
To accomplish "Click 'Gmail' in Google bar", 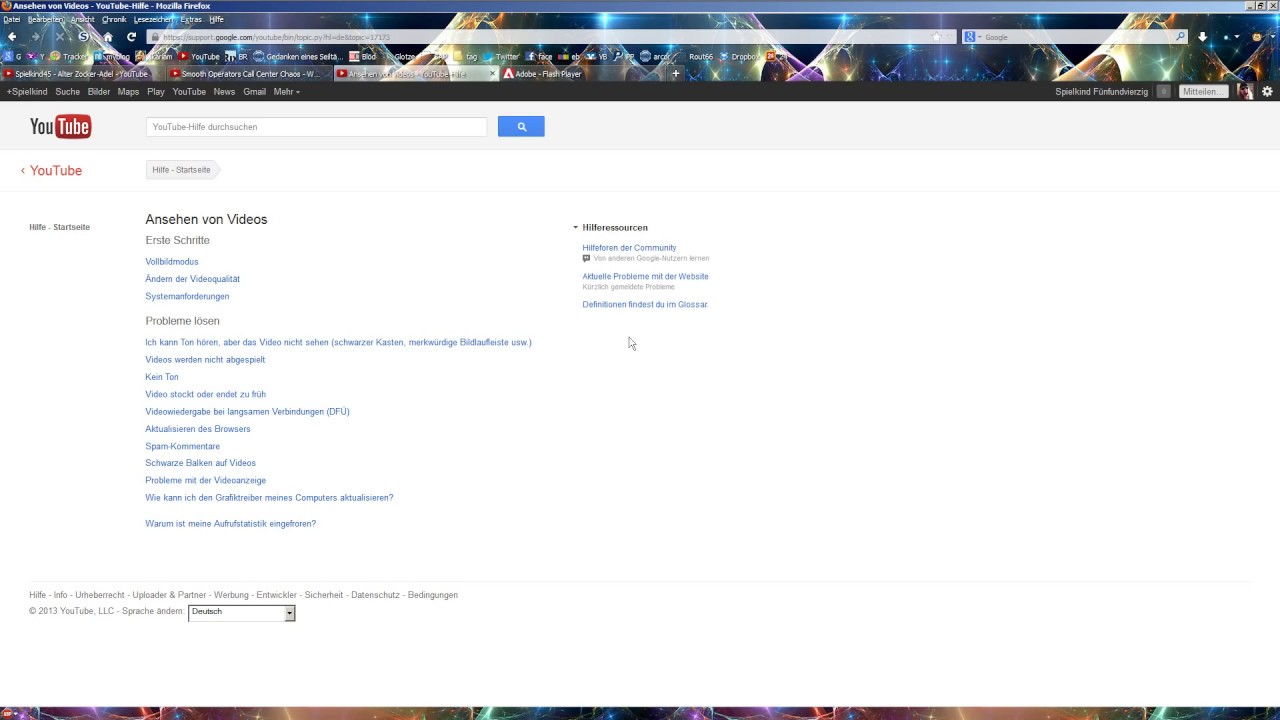I will [254, 91].
